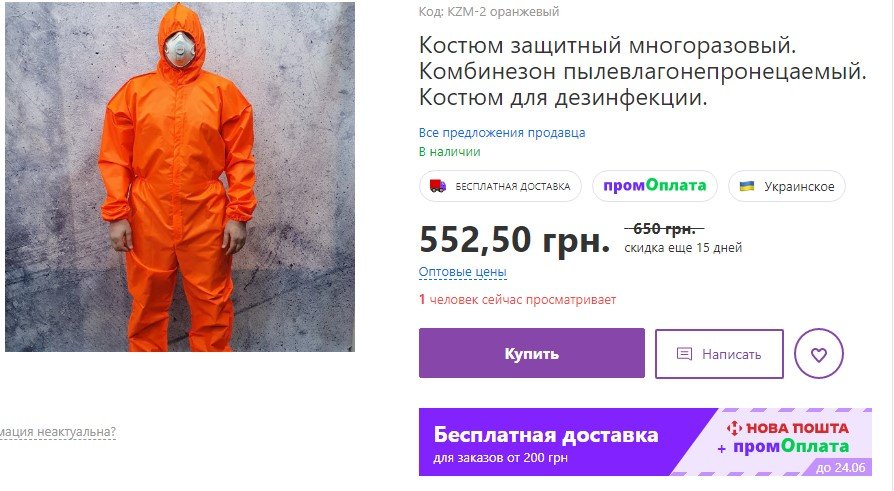Click the Нова Пошта logo in banner
The image size is (894, 491).
(x=787, y=428)
